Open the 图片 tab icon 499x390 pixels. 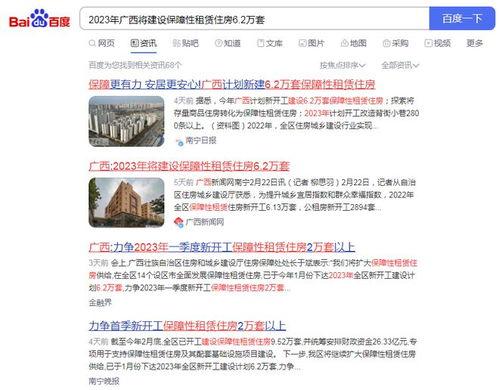click(x=302, y=43)
